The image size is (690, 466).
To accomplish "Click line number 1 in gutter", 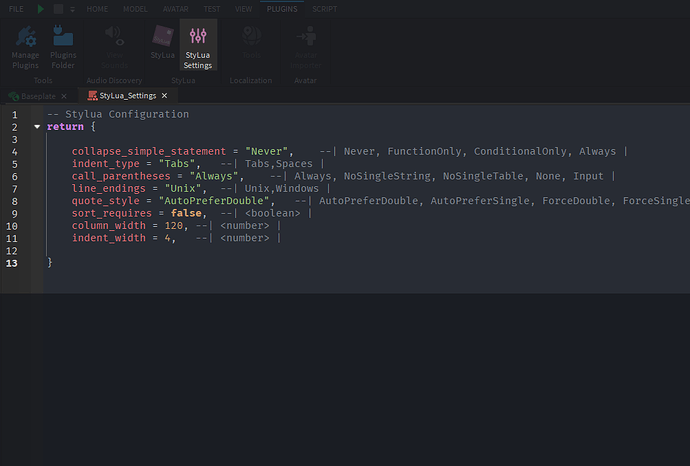I will pos(15,115).
